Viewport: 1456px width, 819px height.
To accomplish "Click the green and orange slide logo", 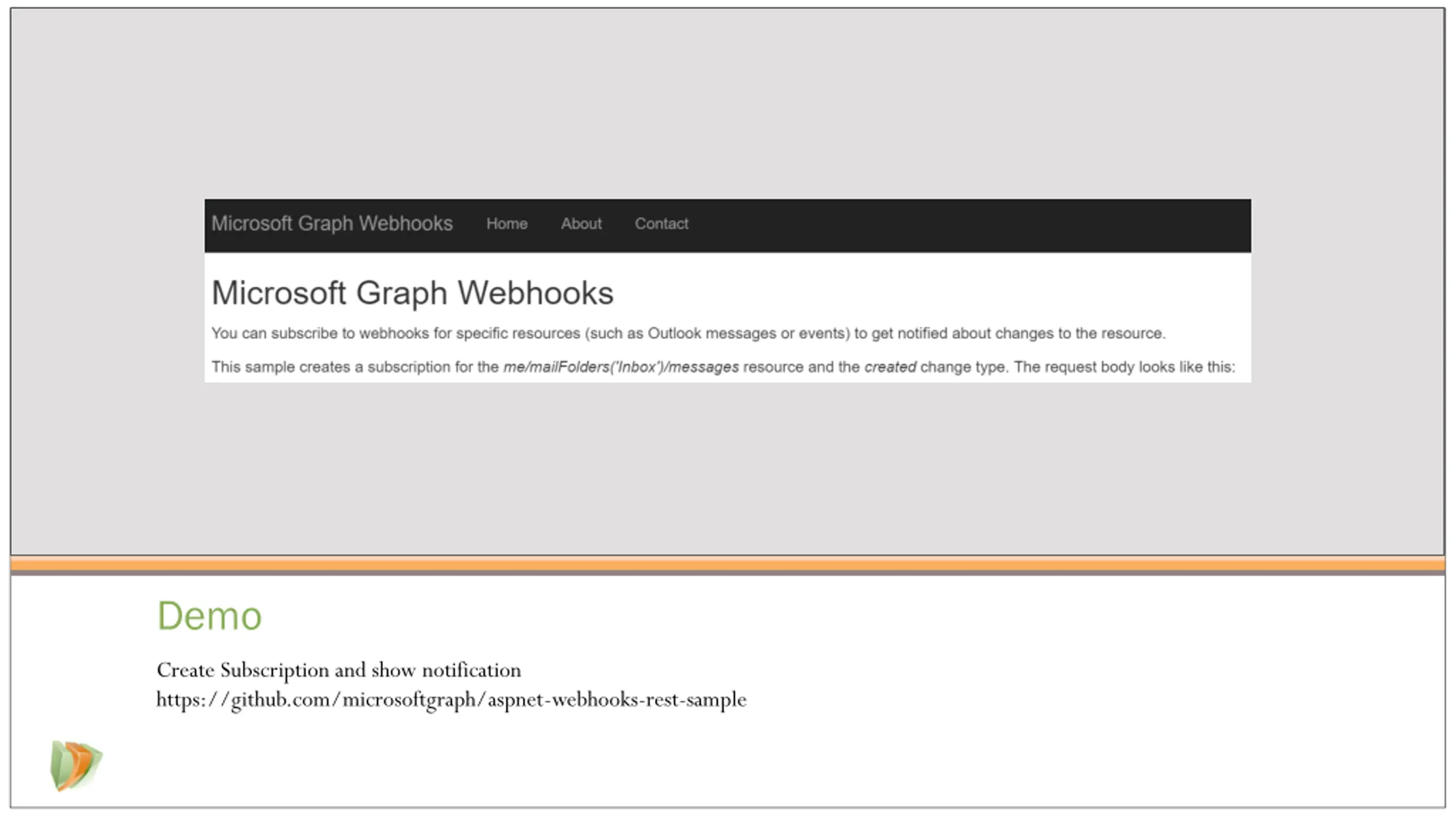I will pyautogui.click(x=76, y=766).
